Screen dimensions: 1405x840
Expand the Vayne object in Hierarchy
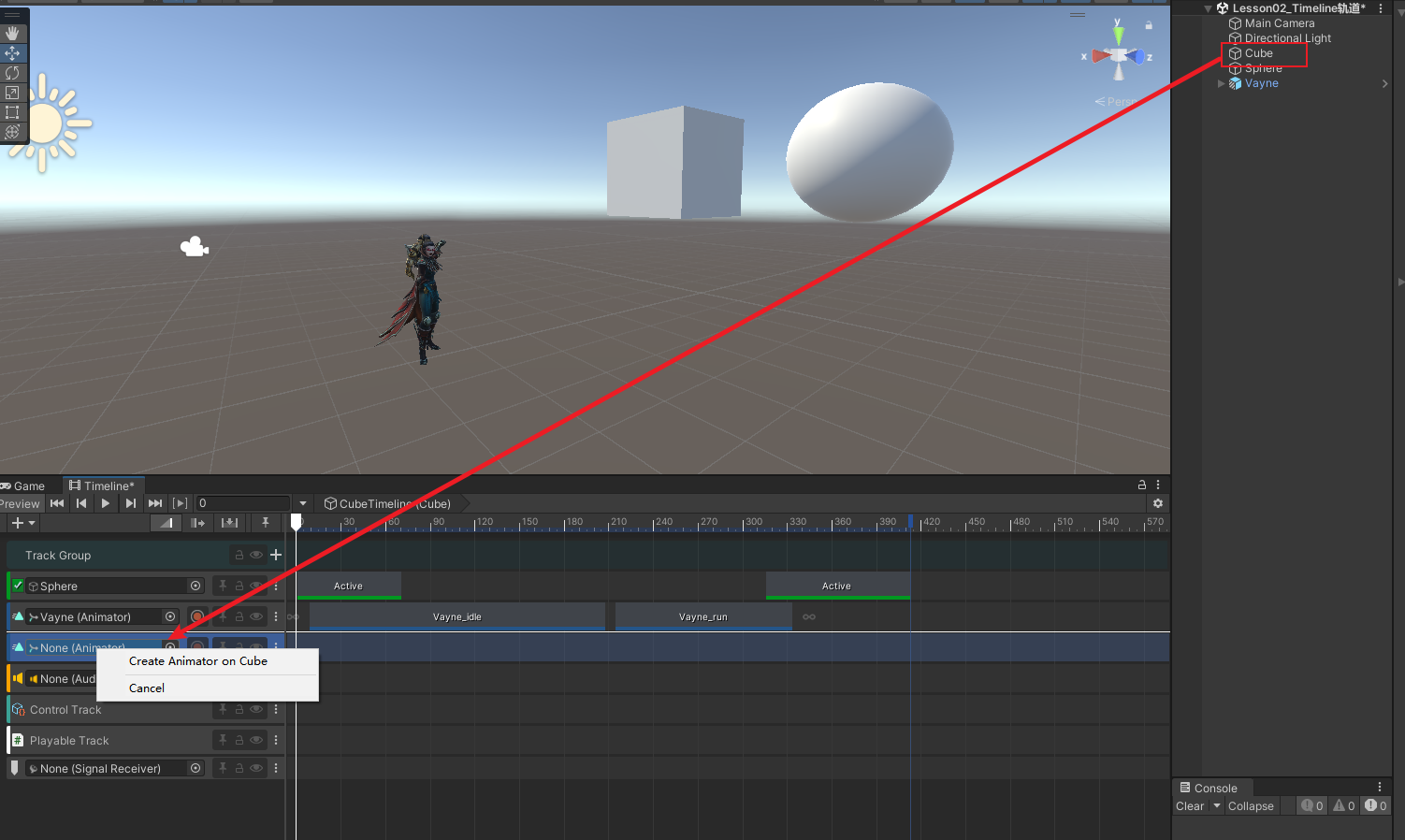(1221, 83)
